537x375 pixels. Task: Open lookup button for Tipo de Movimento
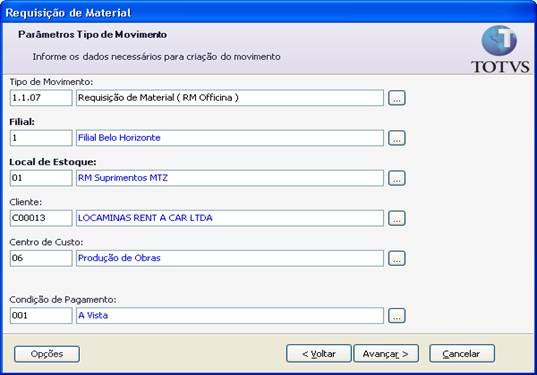pos(397,98)
